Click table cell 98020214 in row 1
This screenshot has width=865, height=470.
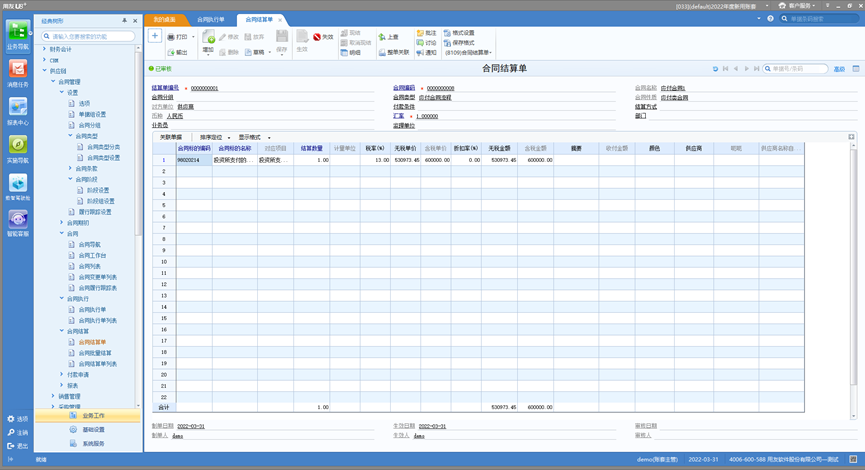point(194,160)
